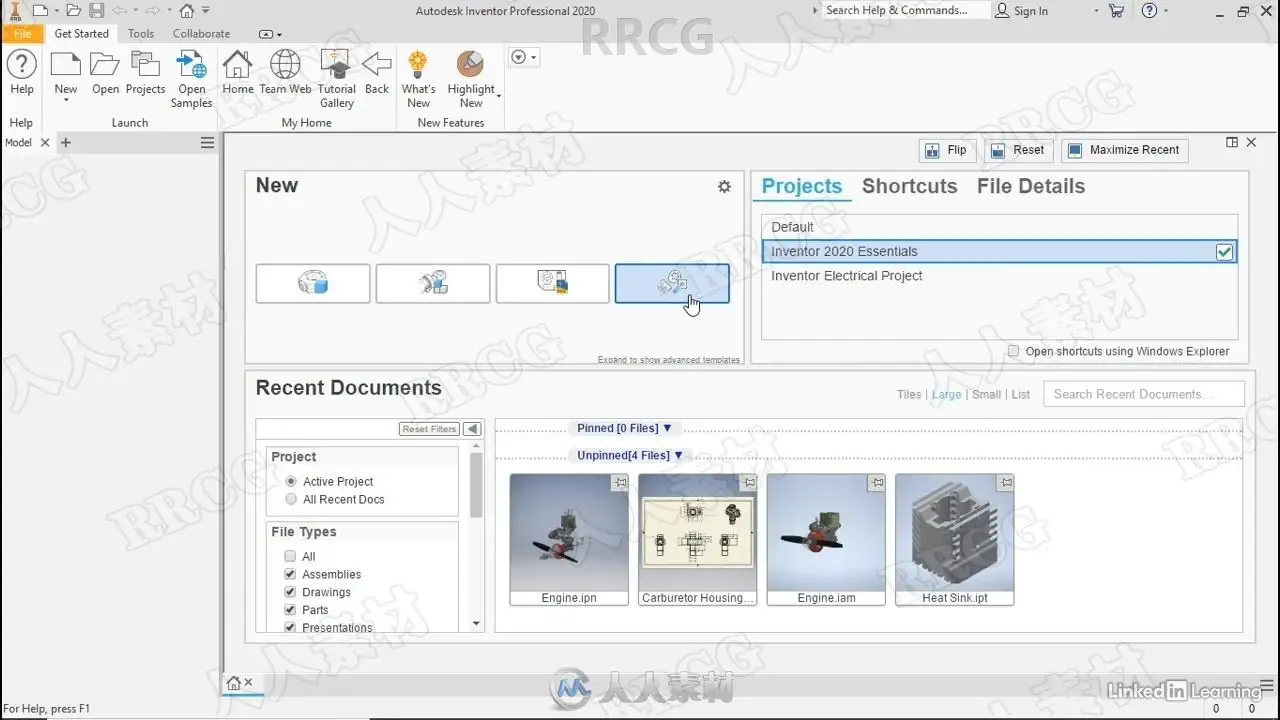Open the Help question mark dropdown in title bar
This screenshot has width=1280, height=720.
pos(1168,11)
